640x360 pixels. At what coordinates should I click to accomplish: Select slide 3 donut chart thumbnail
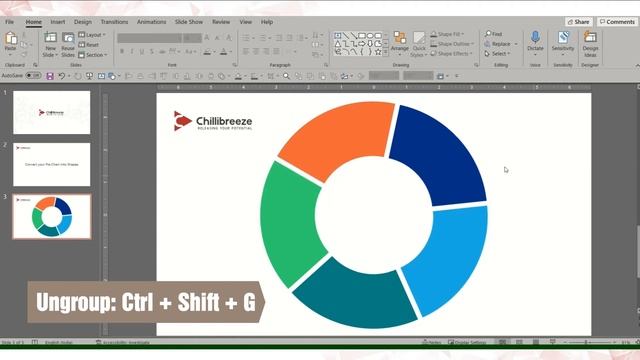(x=51, y=217)
